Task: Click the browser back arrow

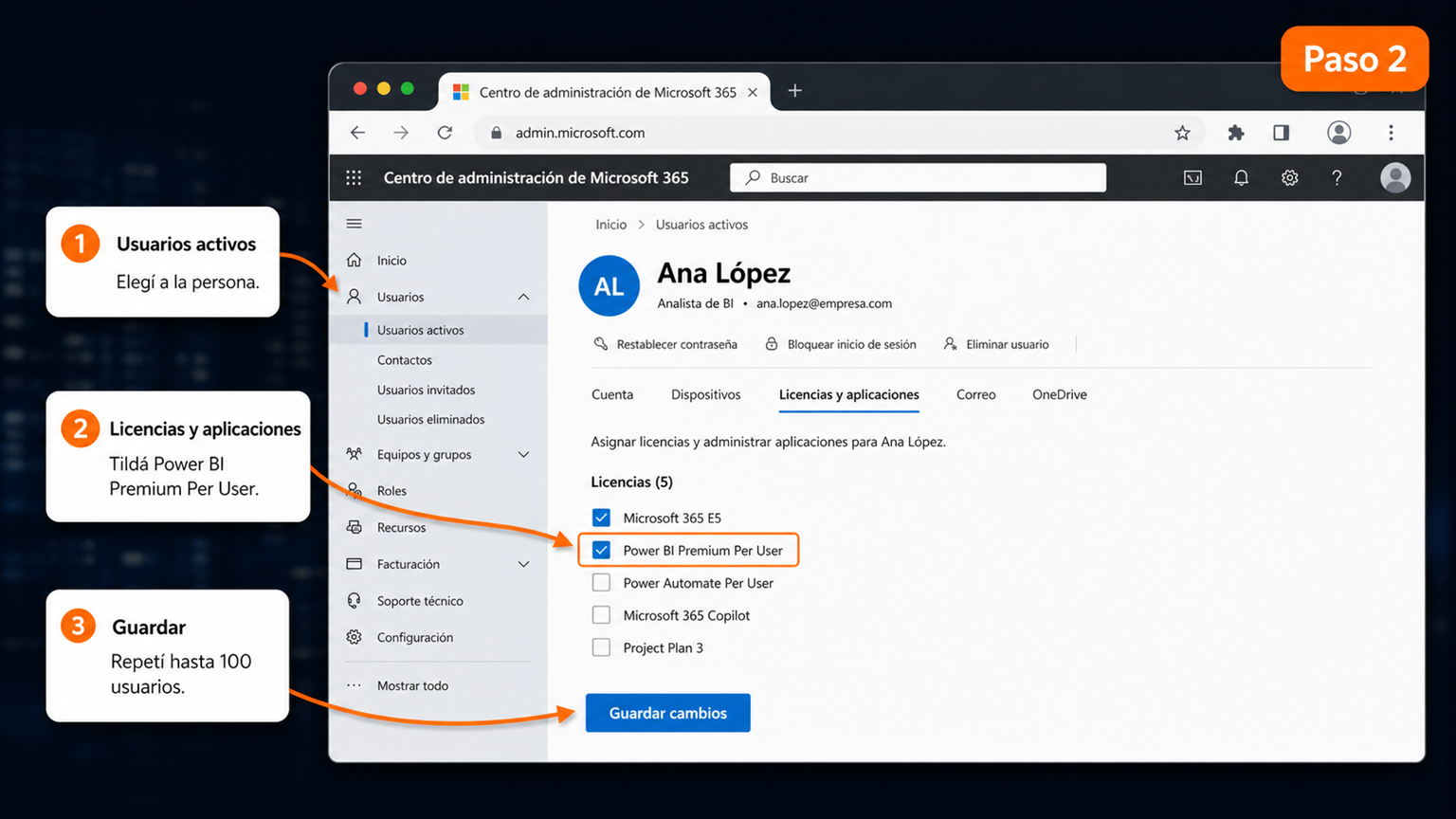Action: point(357,133)
